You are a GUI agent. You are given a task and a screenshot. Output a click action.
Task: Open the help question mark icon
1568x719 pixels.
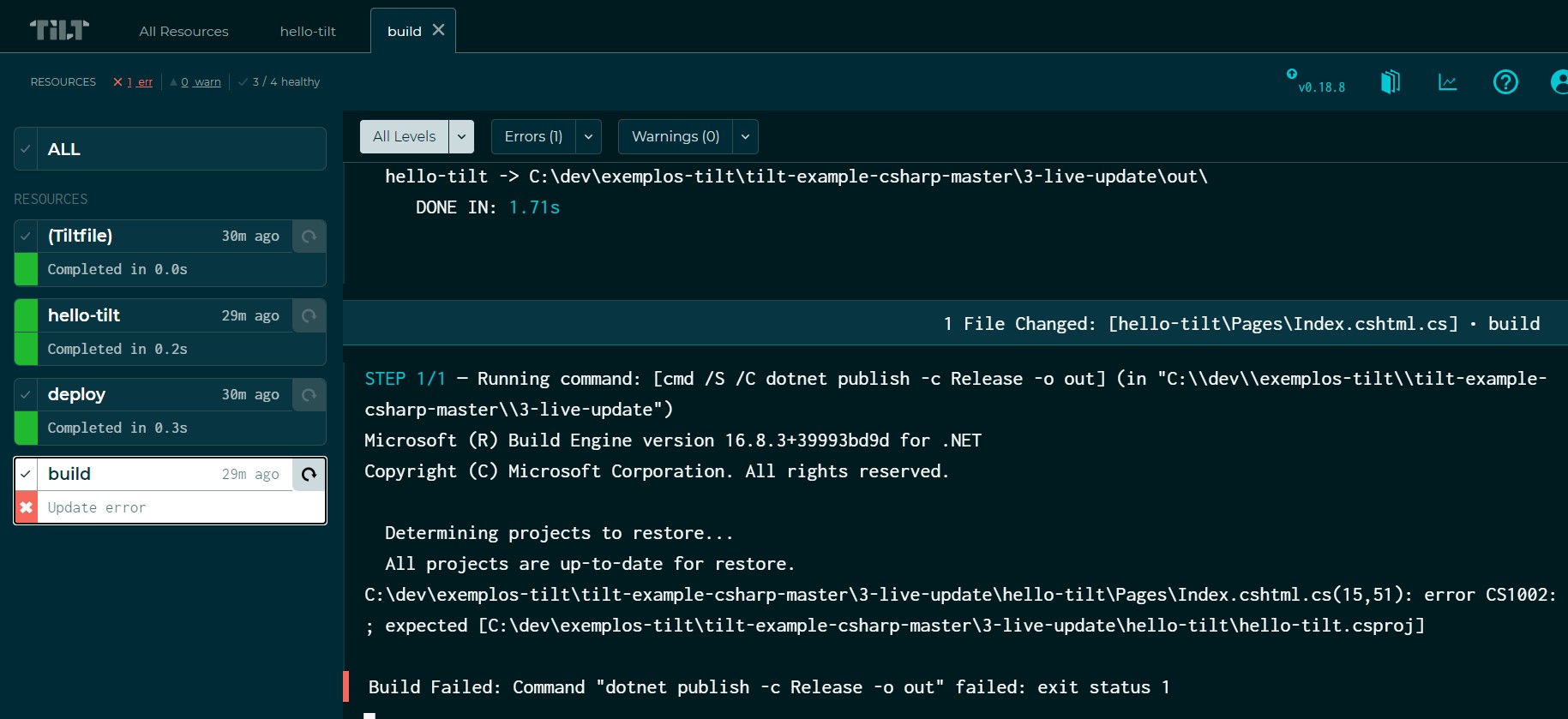click(1505, 81)
